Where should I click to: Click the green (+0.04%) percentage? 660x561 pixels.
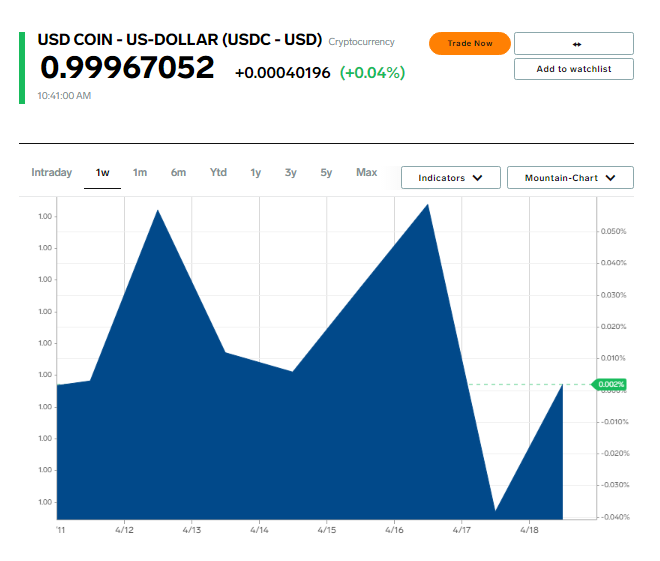click(x=373, y=73)
